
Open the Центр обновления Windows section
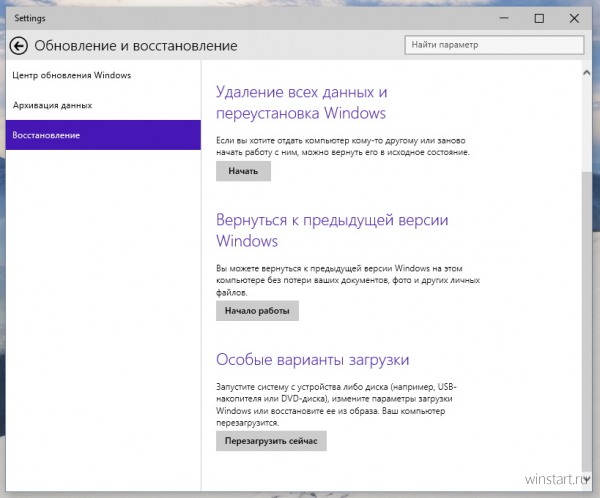click(x=71, y=75)
